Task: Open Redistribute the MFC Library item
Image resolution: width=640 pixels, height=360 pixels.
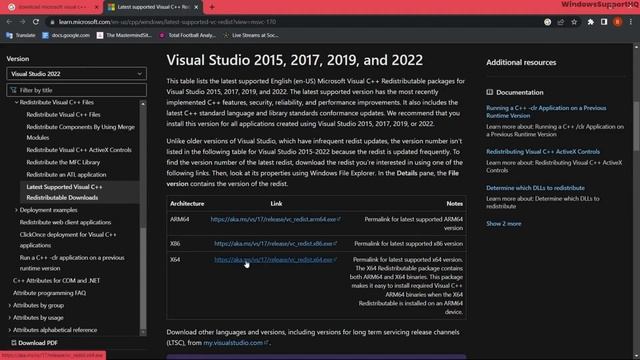Action: [x=63, y=162]
